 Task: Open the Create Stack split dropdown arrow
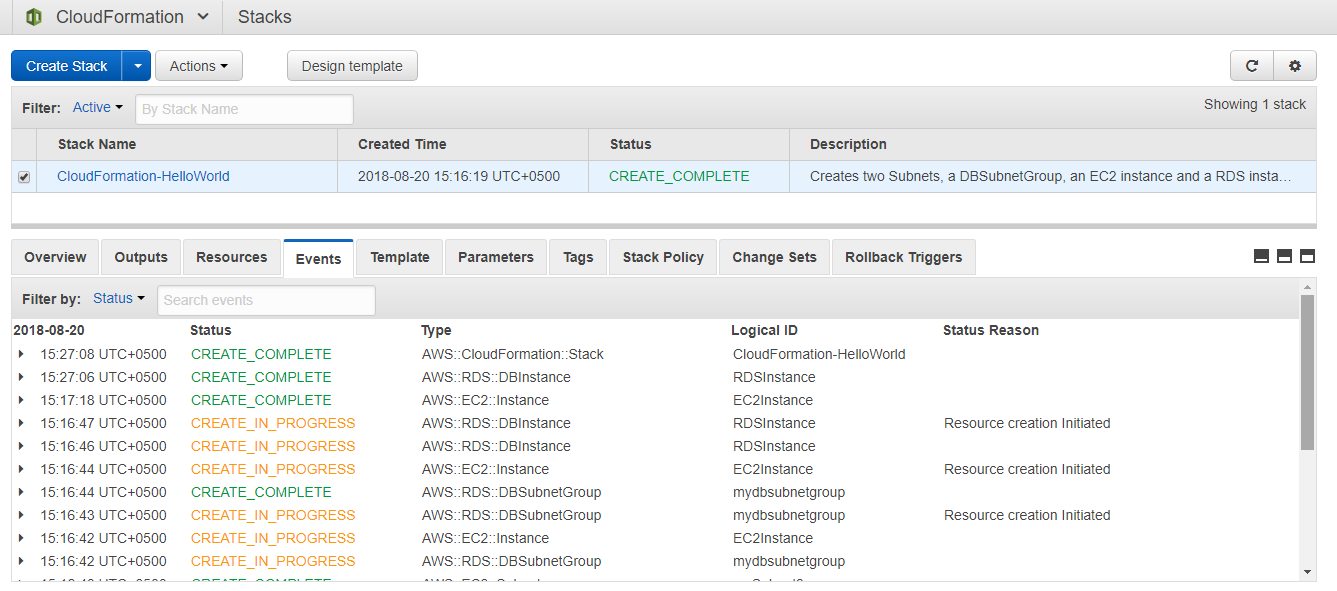tap(137, 65)
